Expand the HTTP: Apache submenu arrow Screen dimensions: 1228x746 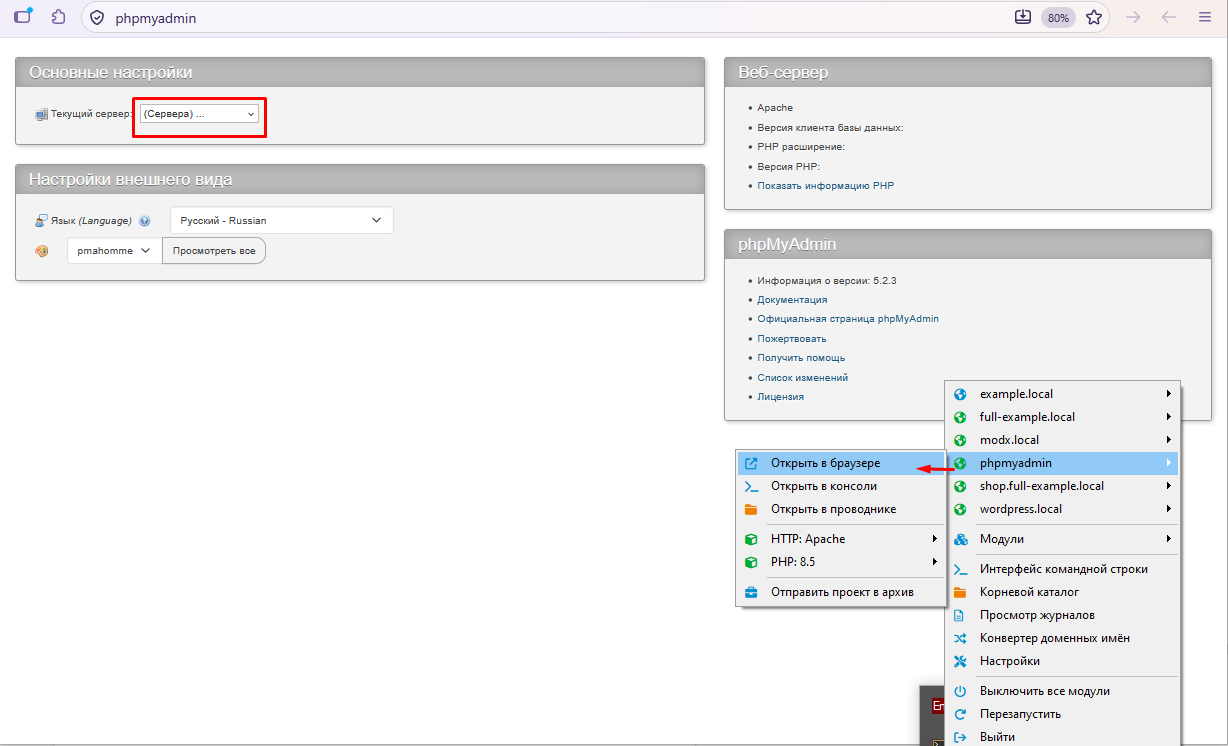point(933,539)
